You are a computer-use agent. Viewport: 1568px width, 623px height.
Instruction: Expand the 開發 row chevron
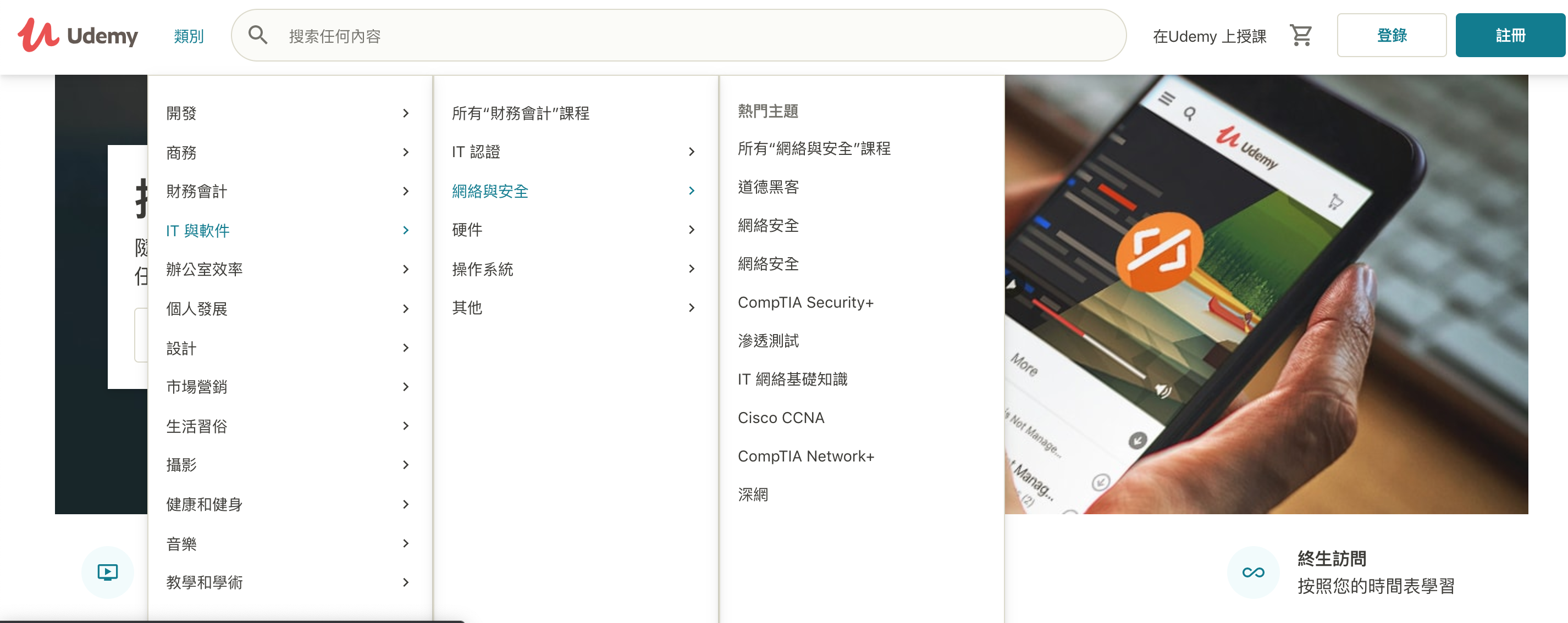coord(406,113)
